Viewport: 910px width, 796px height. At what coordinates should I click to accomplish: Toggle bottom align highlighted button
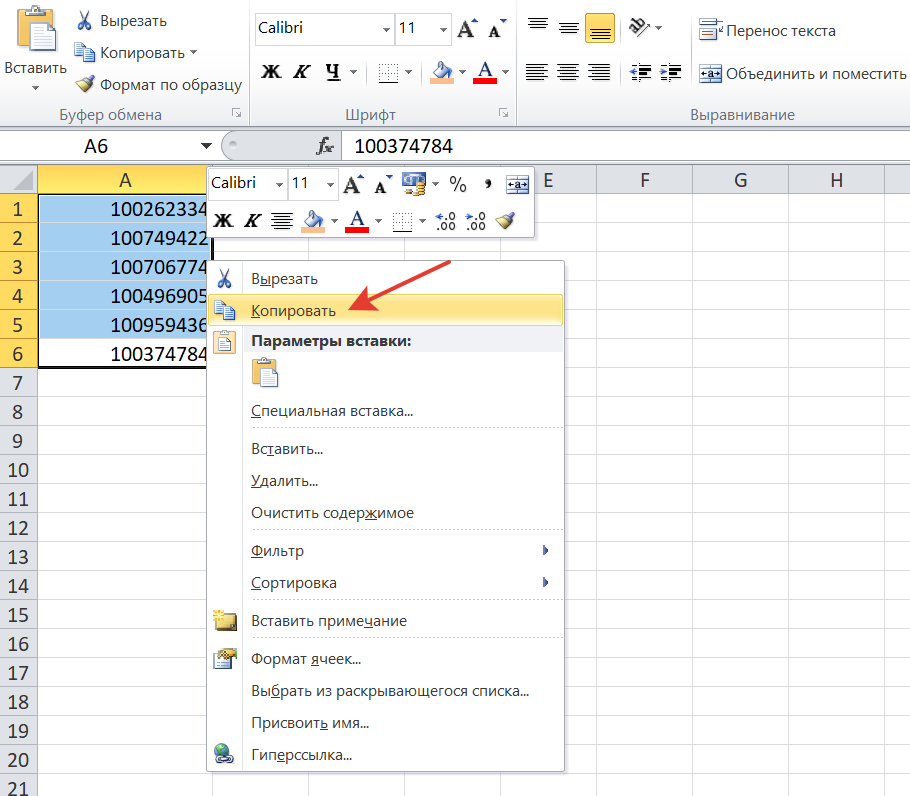click(600, 28)
